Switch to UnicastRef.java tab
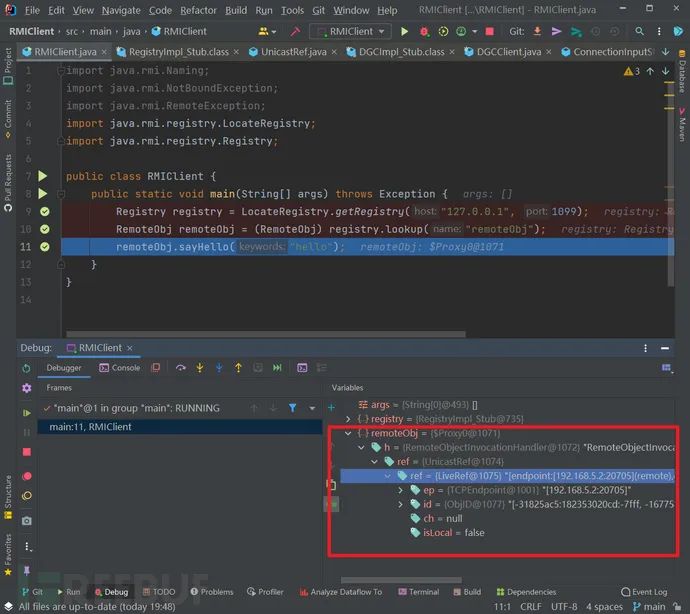 294,52
